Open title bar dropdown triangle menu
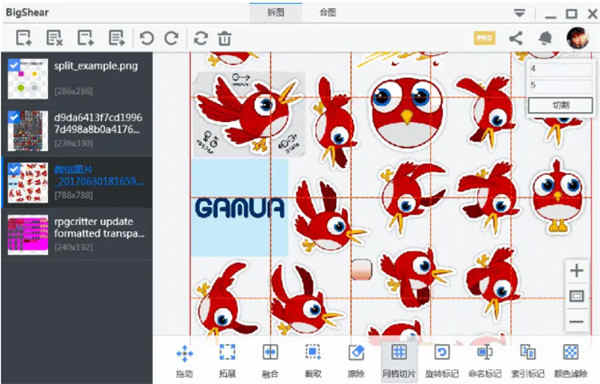Screen dimensions: 600x384 click(519, 13)
